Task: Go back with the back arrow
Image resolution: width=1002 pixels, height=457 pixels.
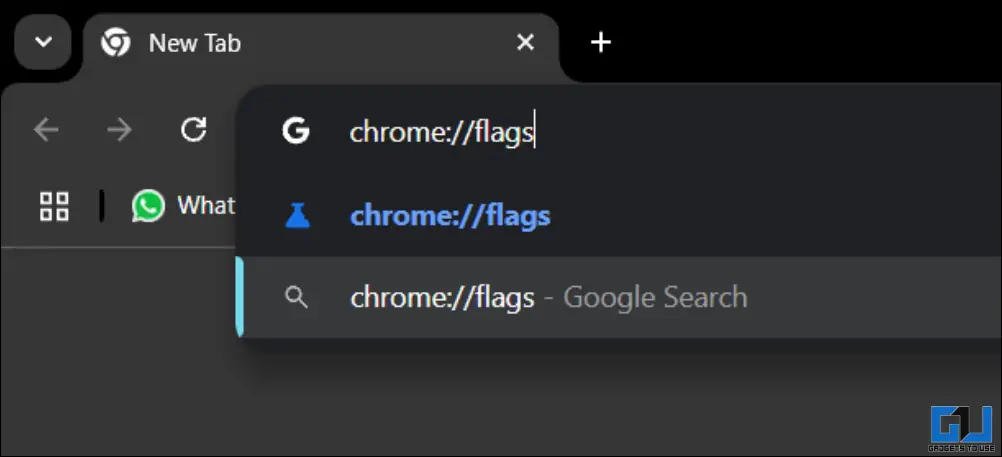Action: tap(46, 130)
